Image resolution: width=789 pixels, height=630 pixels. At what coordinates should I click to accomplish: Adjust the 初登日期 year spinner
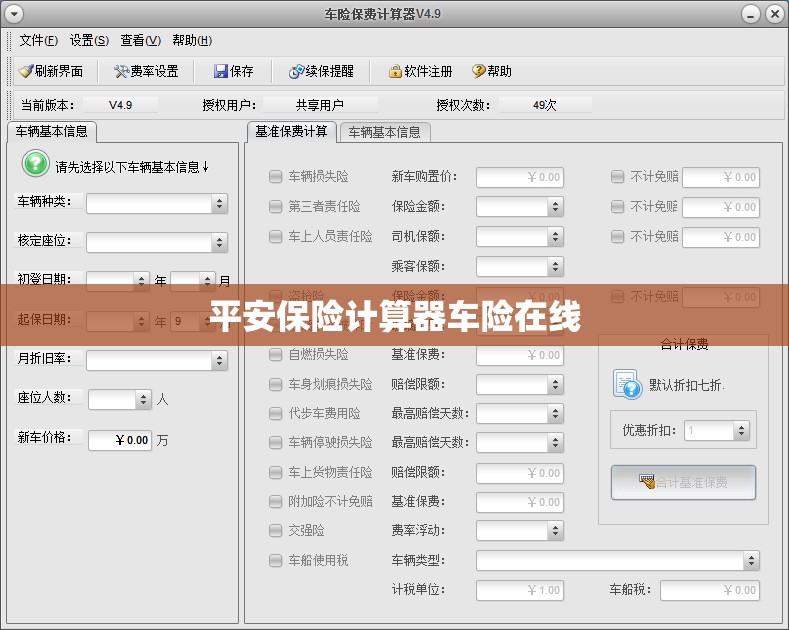(118, 281)
